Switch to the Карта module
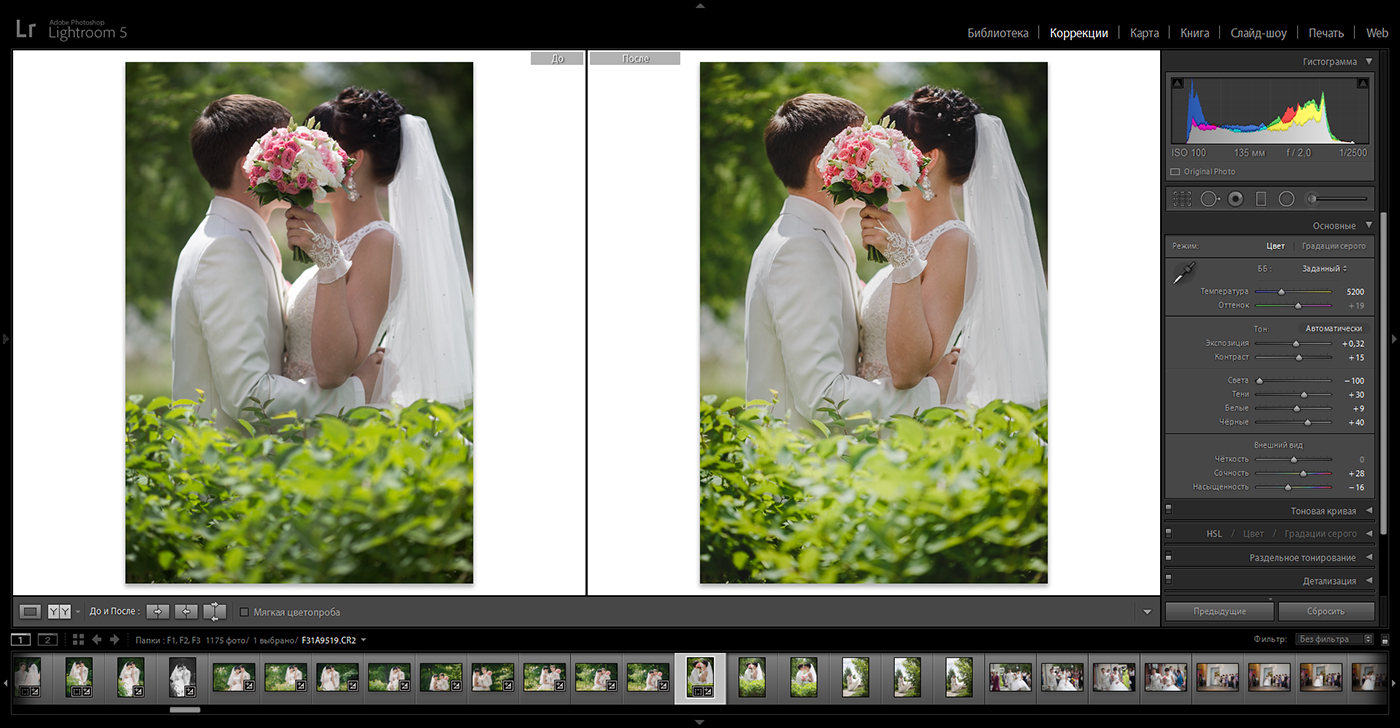Screen dimensions: 1400x728 [x=1144, y=33]
